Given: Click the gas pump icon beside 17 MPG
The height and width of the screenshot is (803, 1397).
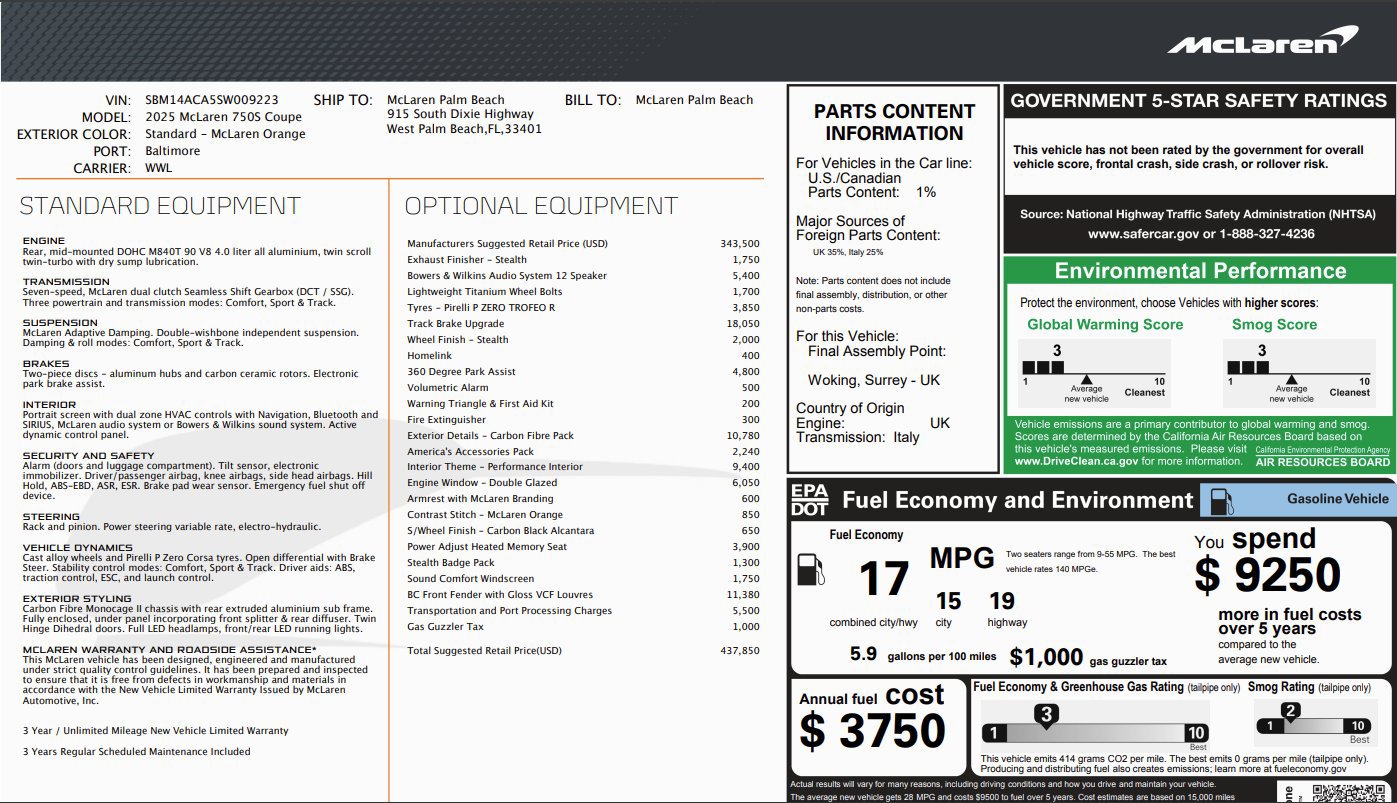Looking at the screenshot, I should (x=810, y=571).
